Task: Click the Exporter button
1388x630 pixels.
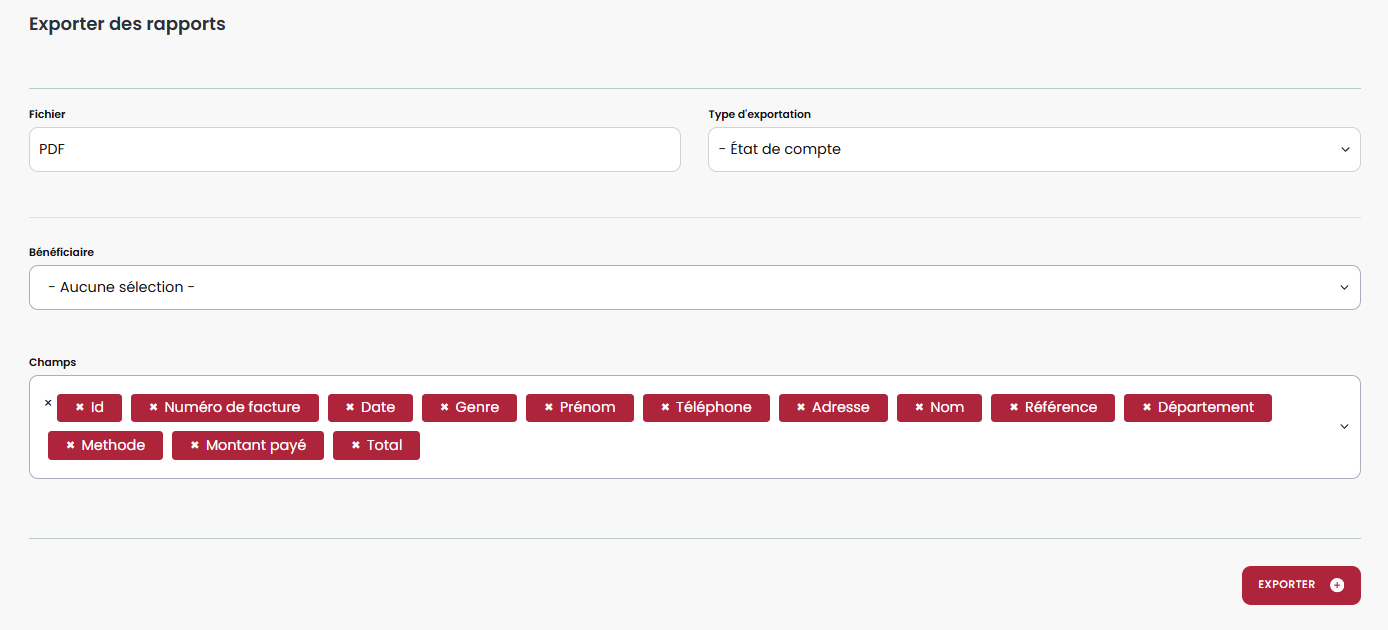Action: [x=1287, y=585]
